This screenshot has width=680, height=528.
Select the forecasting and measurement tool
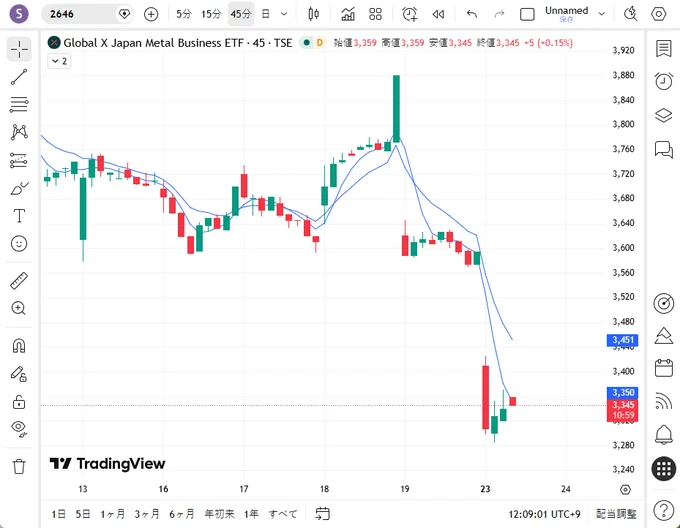point(19,160)
